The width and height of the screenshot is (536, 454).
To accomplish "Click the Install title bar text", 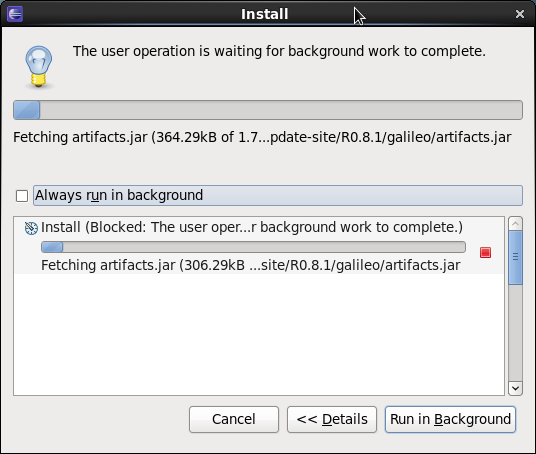I will [265, 14].
